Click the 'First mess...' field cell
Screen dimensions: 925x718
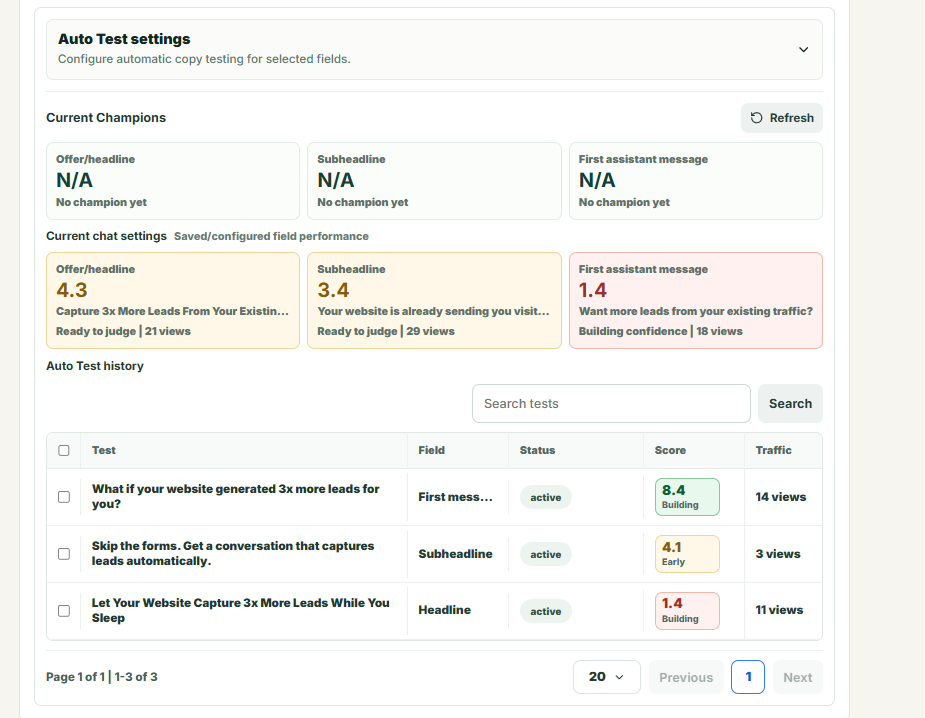[x=455, y=497]
